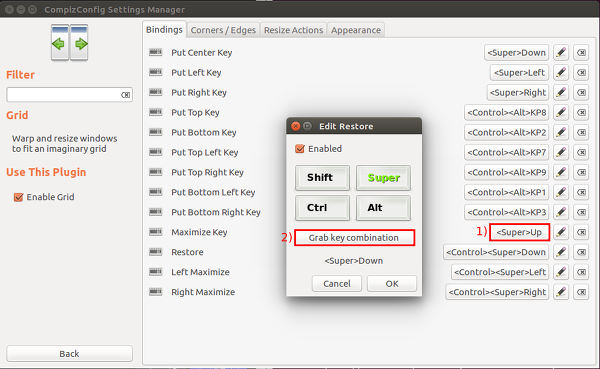
Task: Click the <Super>Up binding button
Action: tap(519, 232)
